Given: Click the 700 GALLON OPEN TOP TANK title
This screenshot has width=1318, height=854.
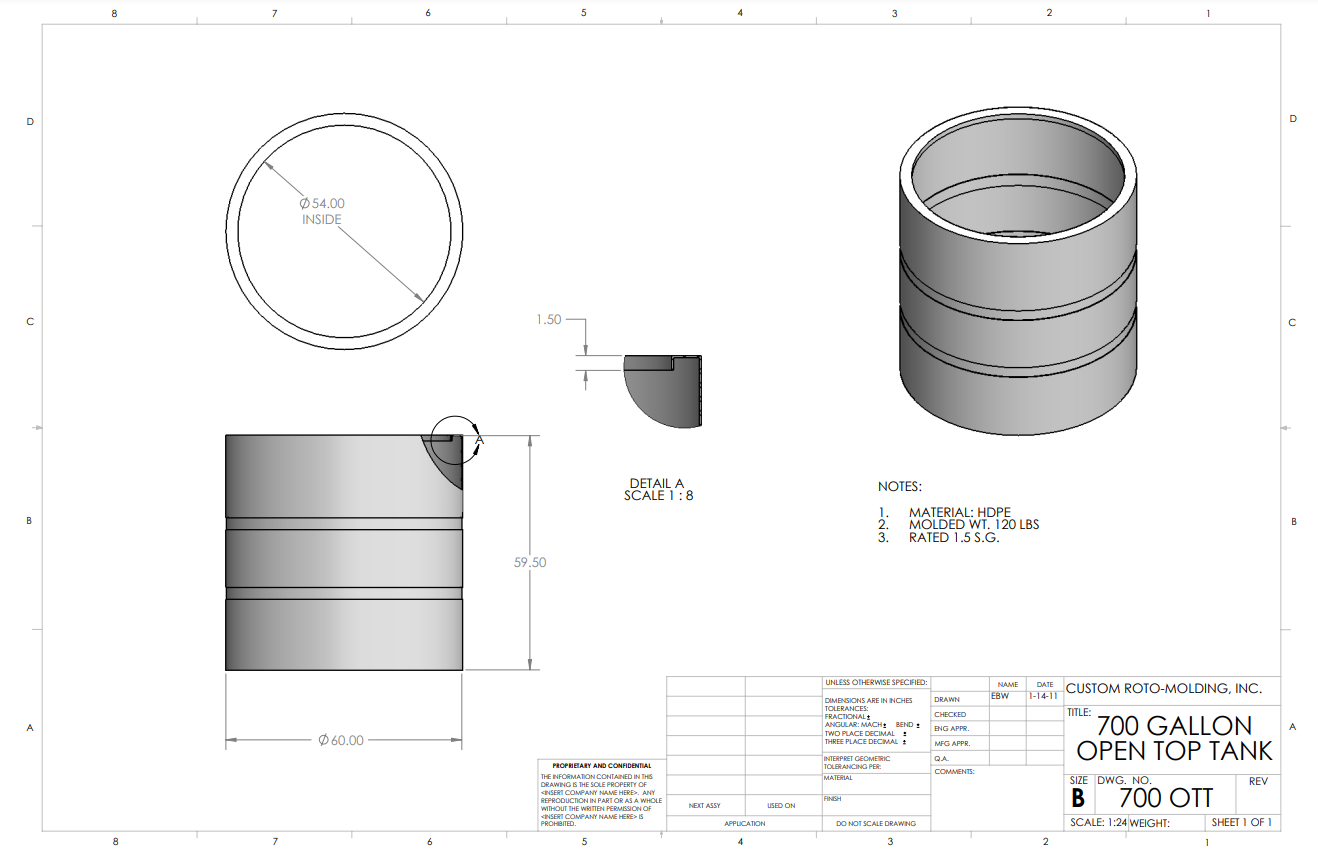Looking at the screenshot, I should [1174, 738].
